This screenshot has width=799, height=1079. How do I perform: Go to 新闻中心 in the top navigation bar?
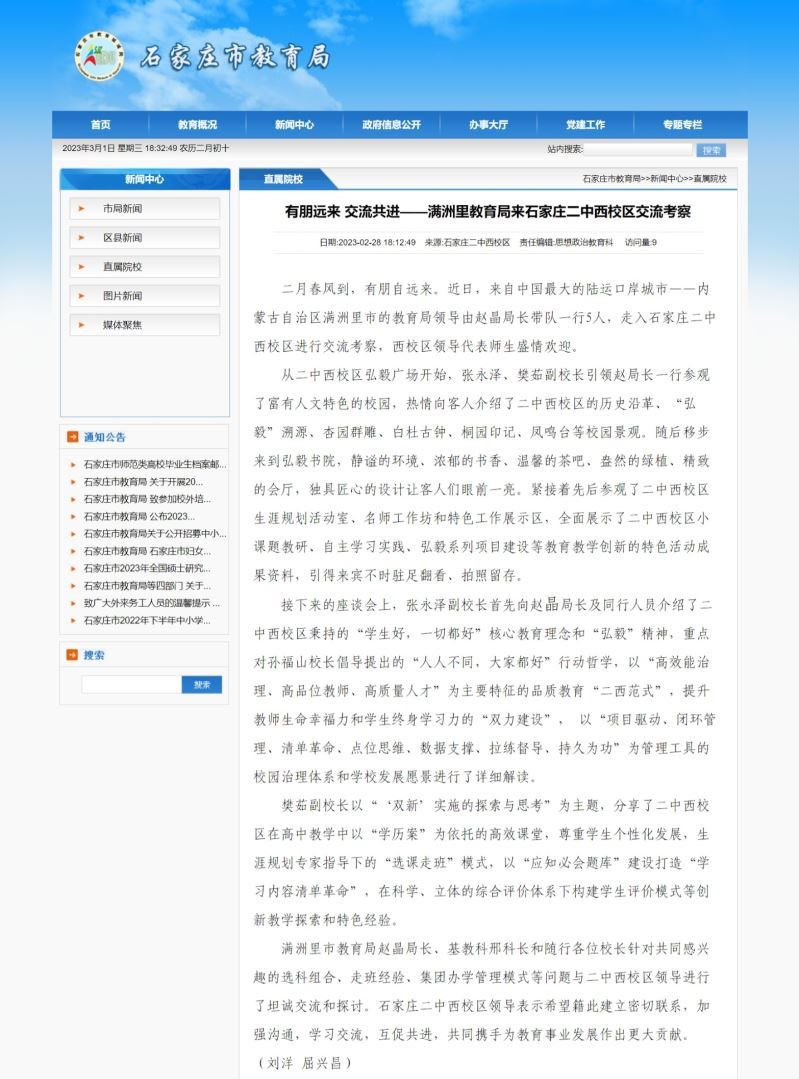[x=294, y=125]
